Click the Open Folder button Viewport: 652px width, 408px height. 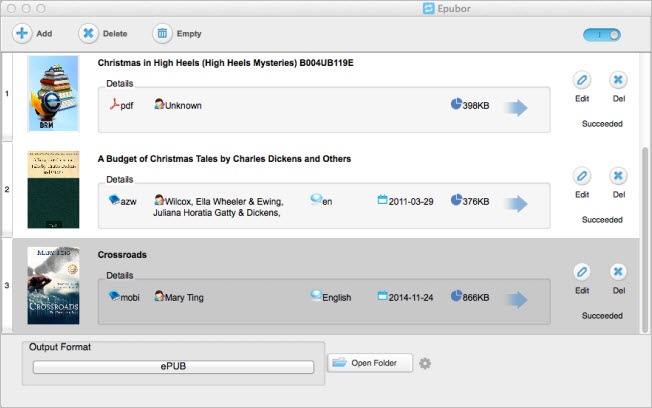370,363
